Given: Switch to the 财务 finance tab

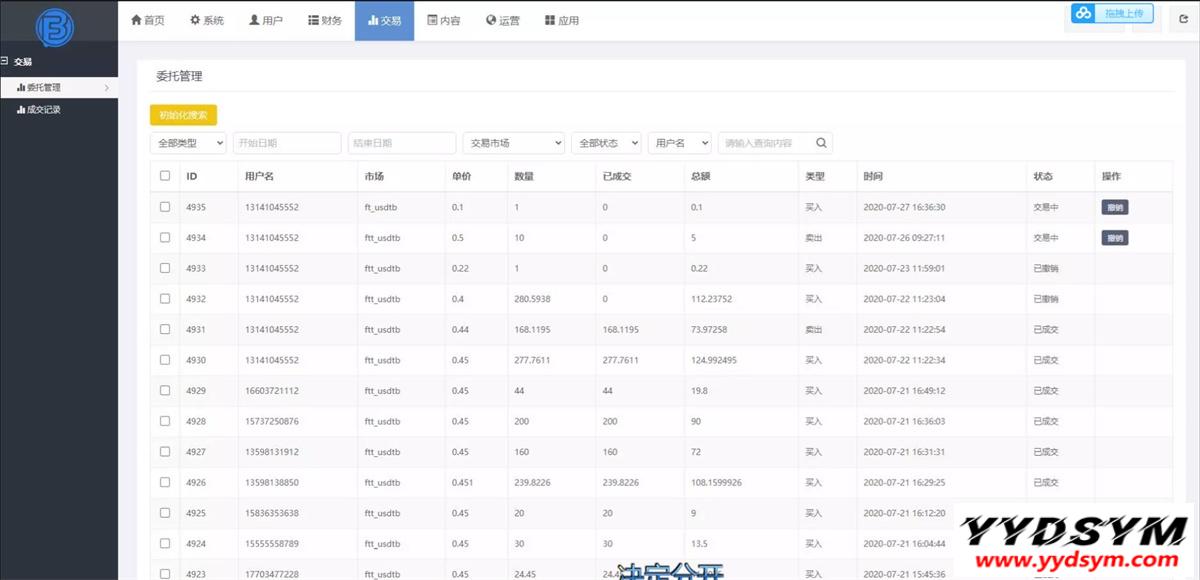Looking at the screenshot, I should pyautogui.click(x=325, y=20).
